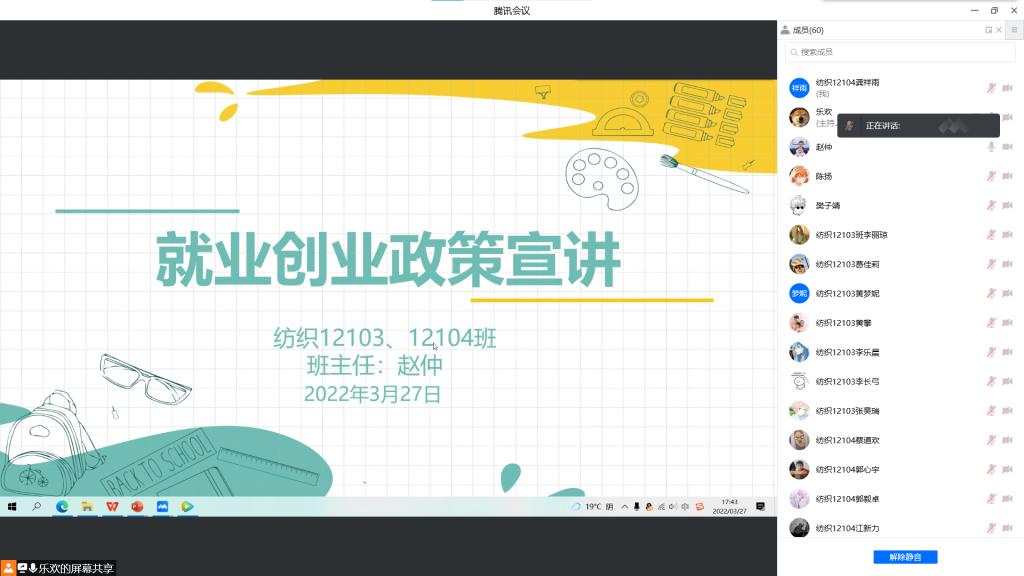Toggle your own mic beside 纺织12104龚祥雨
The height and width of the screenshot is (576, 1024).
[991, 88]
